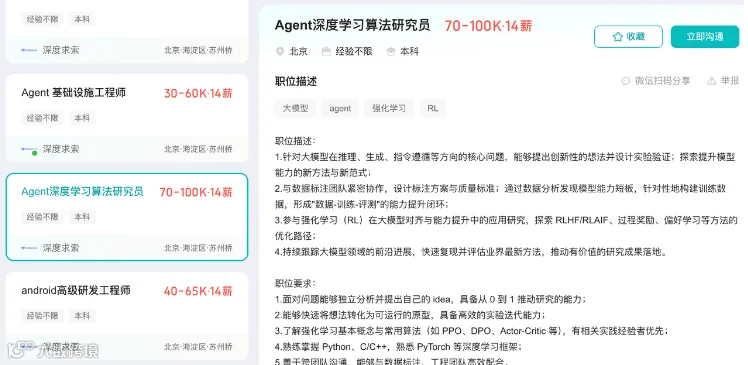Select Agent深度学习算法研究员 card in the list
Viewport: 748px width, 365px height.
pyautogui.click(x=127, y=217)
